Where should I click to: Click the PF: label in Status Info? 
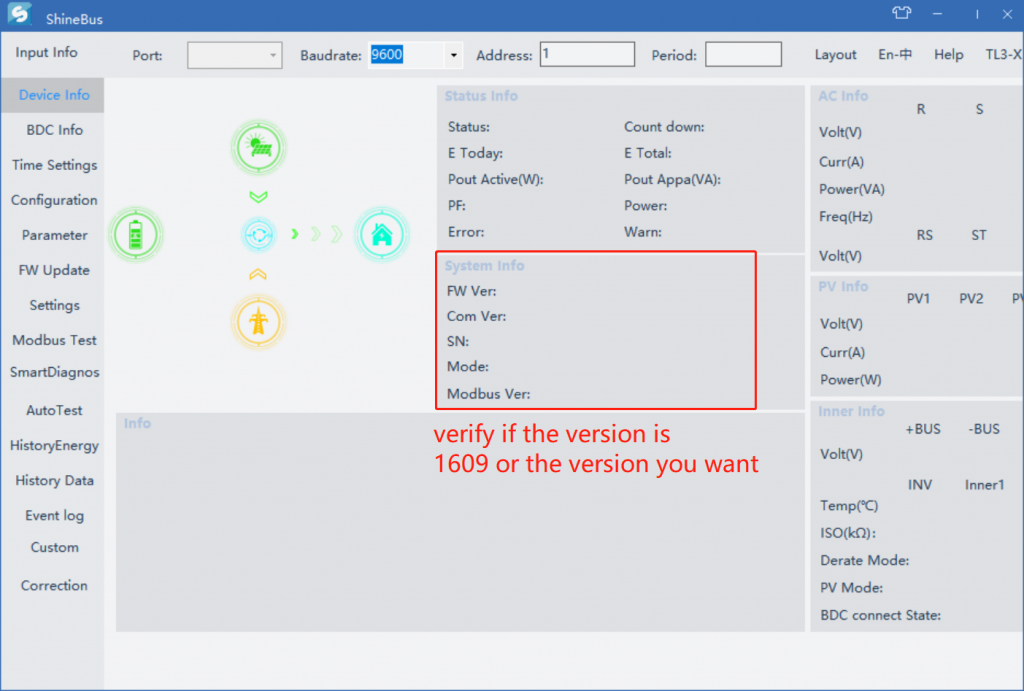click(456, 206)
